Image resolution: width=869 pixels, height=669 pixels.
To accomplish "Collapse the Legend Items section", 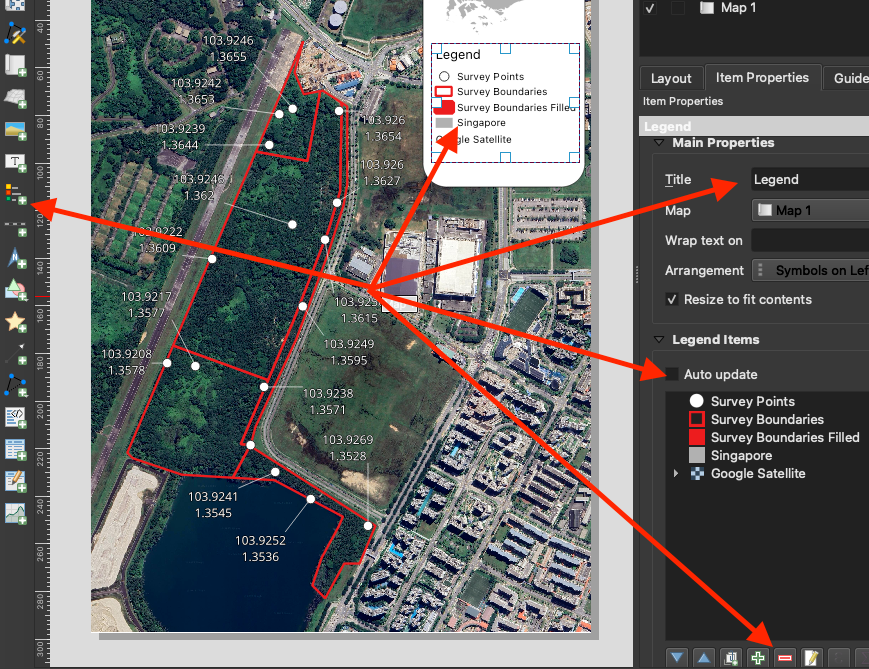I will (x=659, y=339).
